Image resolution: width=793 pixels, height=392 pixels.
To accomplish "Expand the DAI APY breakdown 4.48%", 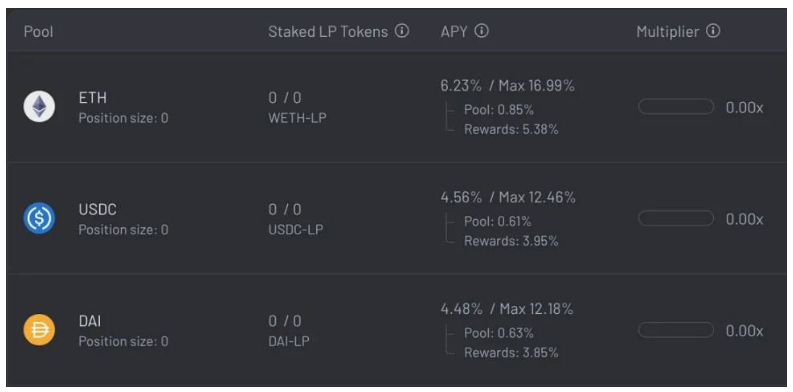I will click(461, 309).
